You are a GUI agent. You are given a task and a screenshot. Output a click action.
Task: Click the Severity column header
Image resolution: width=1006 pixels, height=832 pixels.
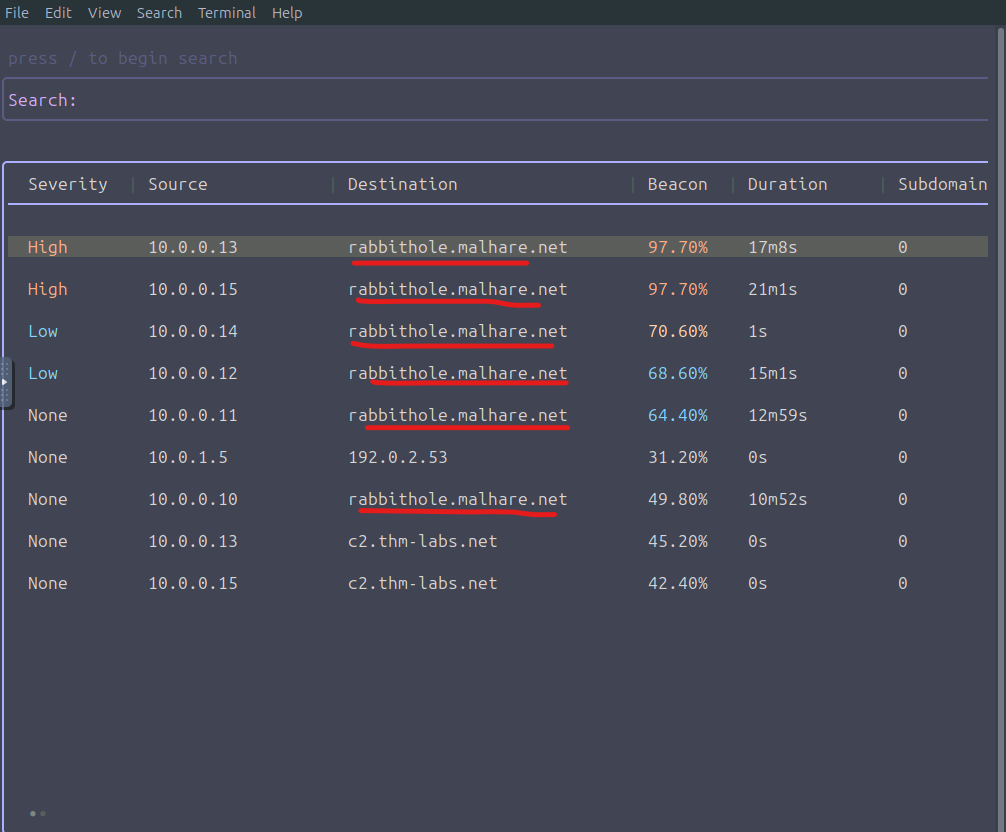(67, 184)
